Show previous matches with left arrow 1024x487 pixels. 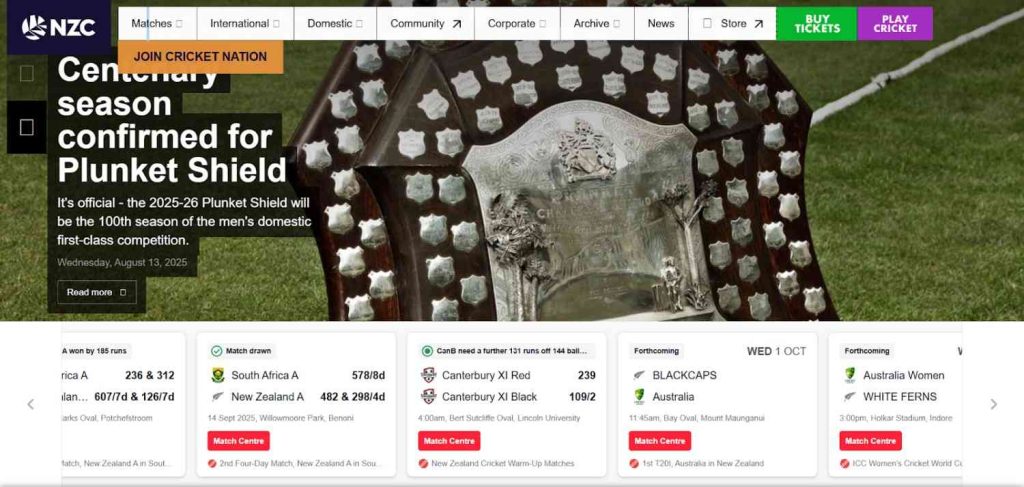click(x=31, y=404)
